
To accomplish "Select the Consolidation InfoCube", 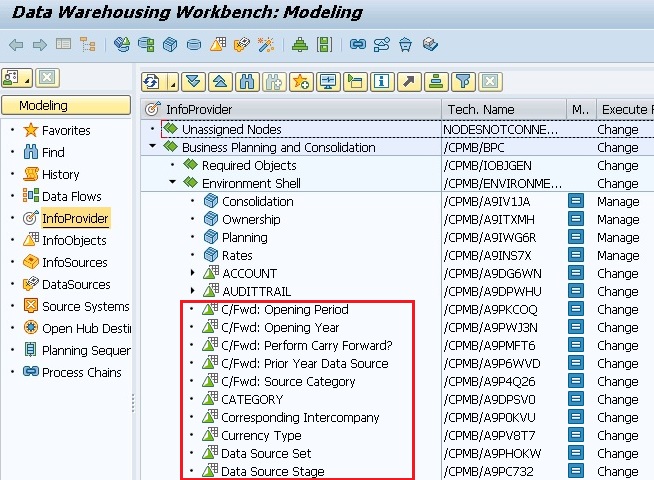I will point(257,201).
